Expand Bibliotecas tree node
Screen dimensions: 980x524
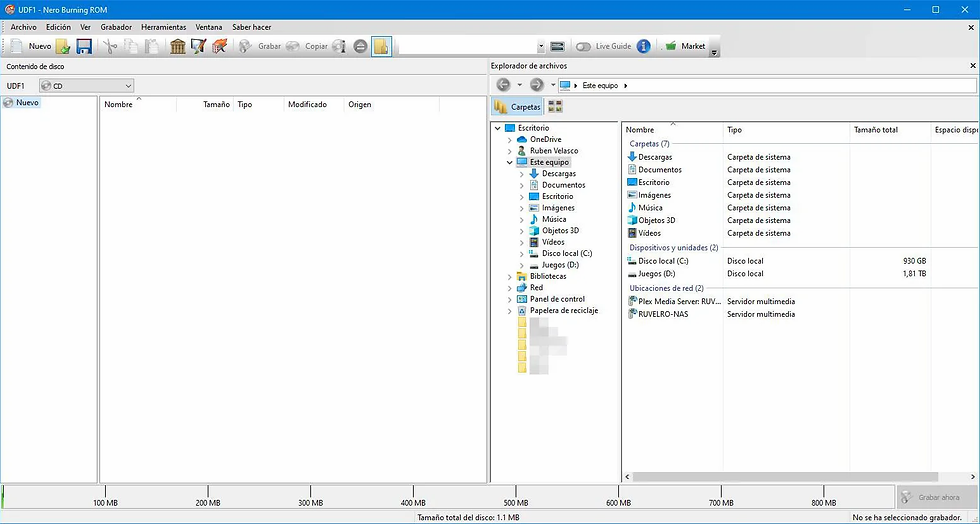pos(510,276)
